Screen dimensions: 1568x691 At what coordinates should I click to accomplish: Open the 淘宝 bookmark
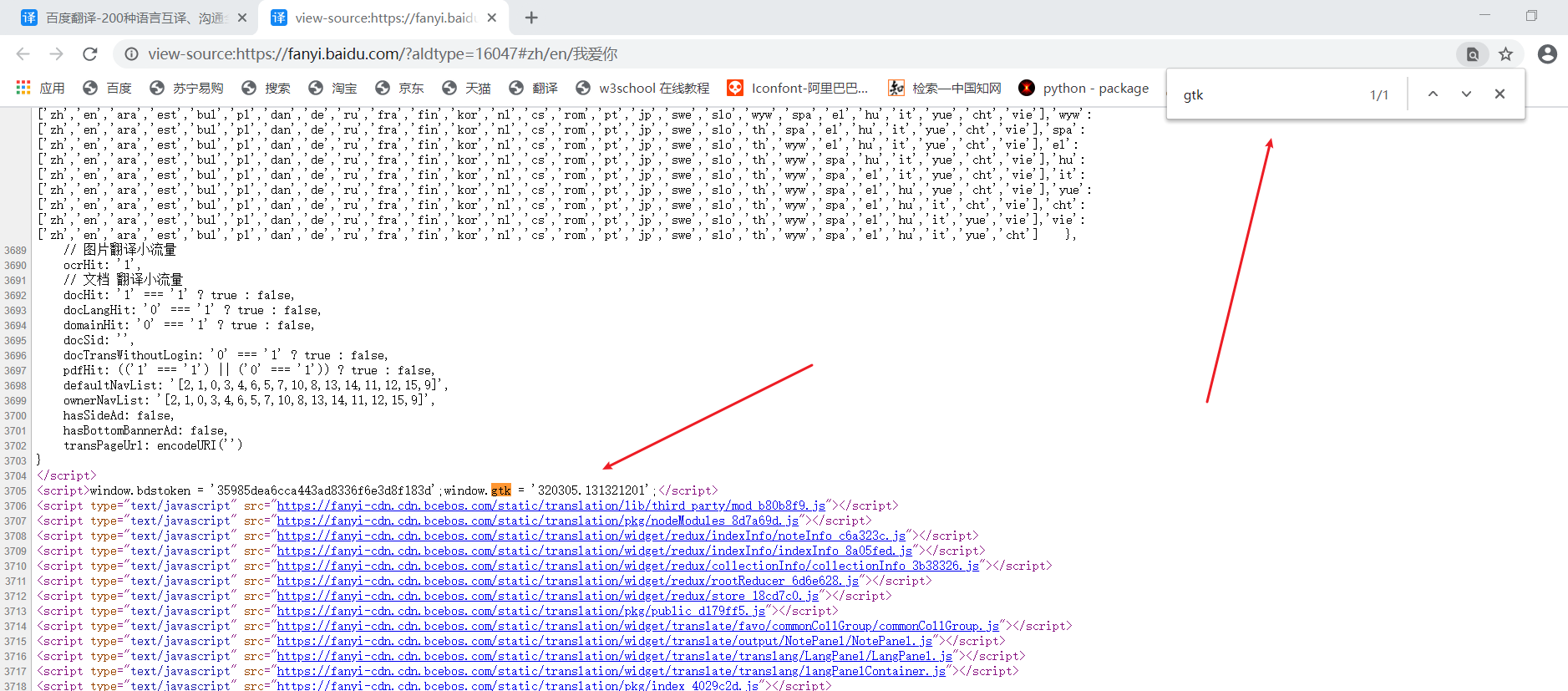click(x=332, y=88)
